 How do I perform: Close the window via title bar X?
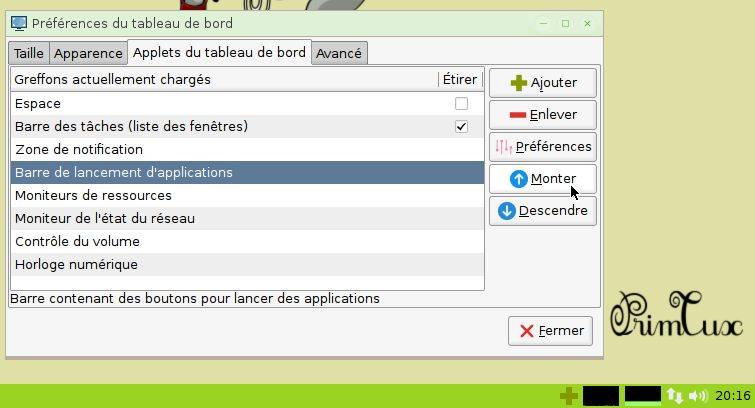tap(587, 23)
